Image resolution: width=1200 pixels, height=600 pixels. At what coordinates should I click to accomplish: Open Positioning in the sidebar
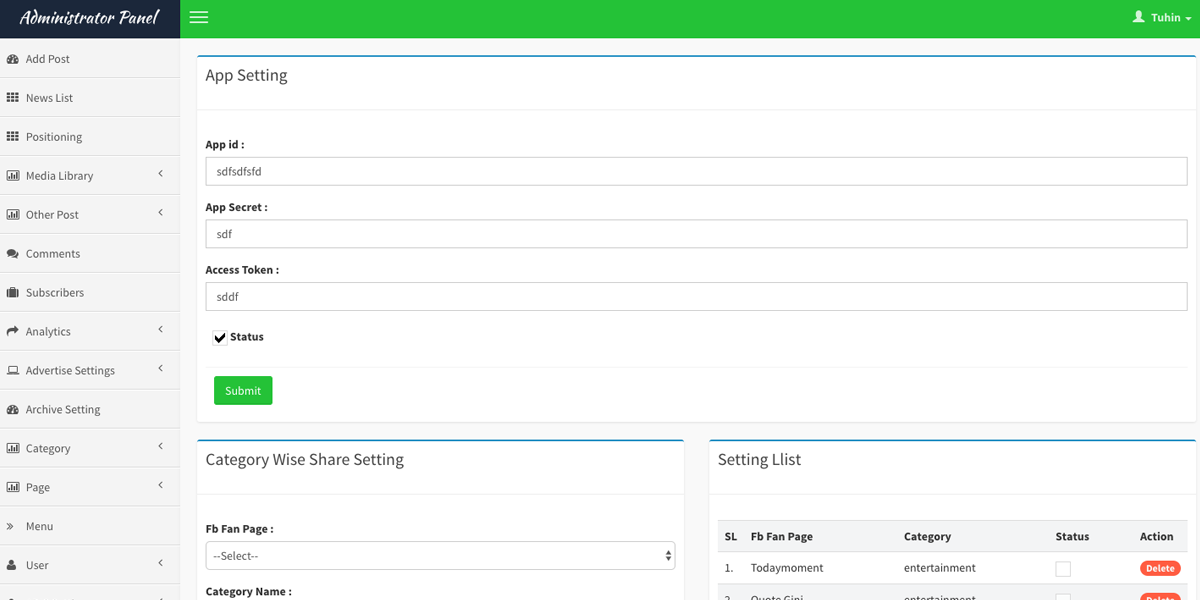tap(54, 137)
